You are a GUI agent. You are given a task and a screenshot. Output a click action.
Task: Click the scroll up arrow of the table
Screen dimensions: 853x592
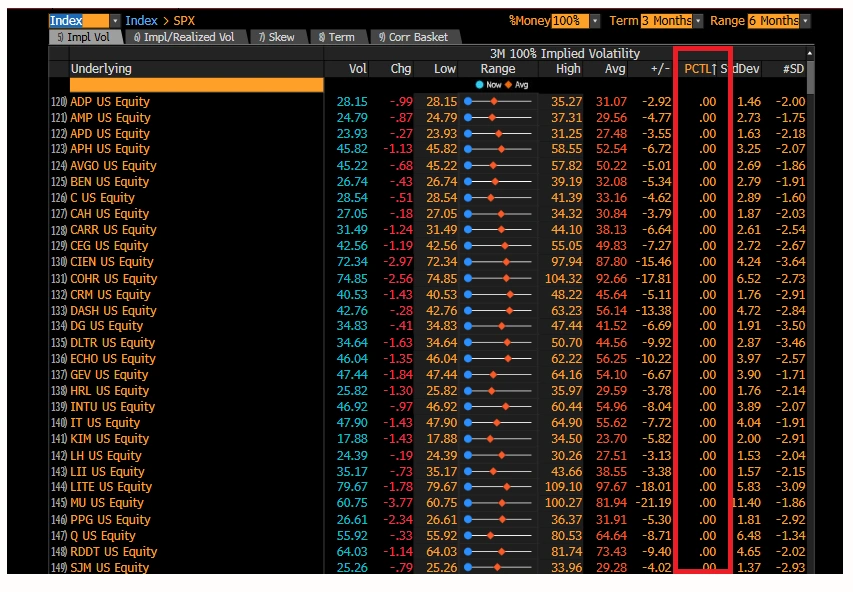pyautogui.click(x=810, y=53)
